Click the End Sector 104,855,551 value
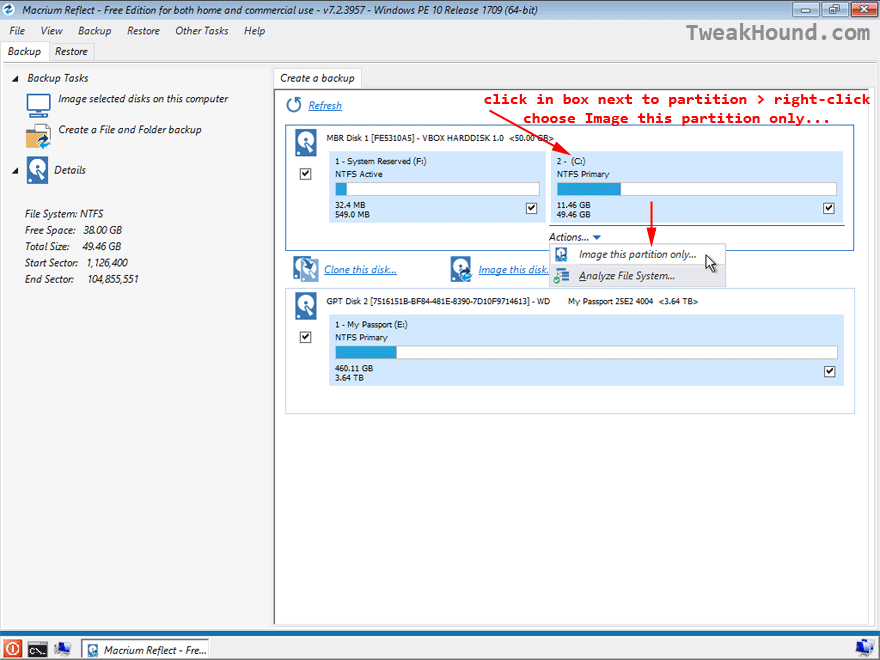 pyautogui.click(x=113, y=279)
